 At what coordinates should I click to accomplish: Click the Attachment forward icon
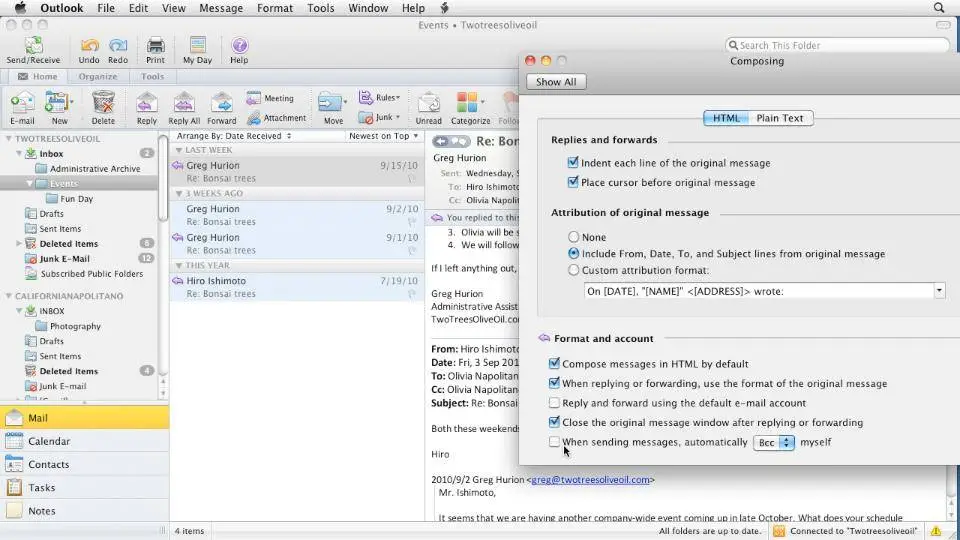[x=276, y=118]
